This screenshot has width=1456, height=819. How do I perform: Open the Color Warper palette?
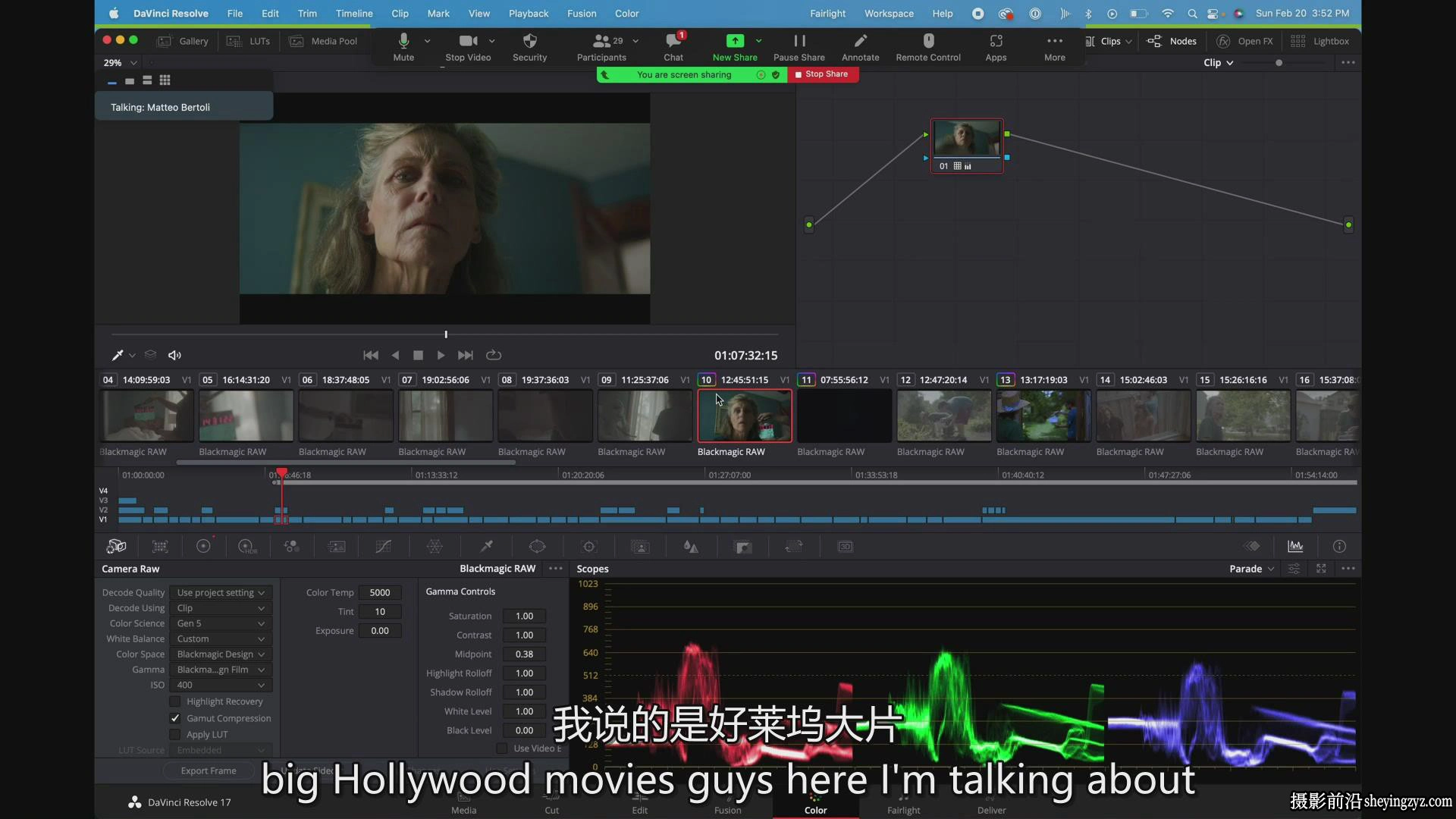(x=435, y=546)
